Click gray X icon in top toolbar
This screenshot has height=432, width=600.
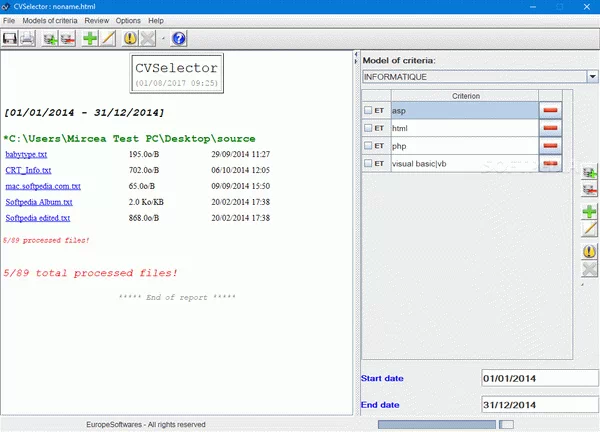(x=148, y=39)
